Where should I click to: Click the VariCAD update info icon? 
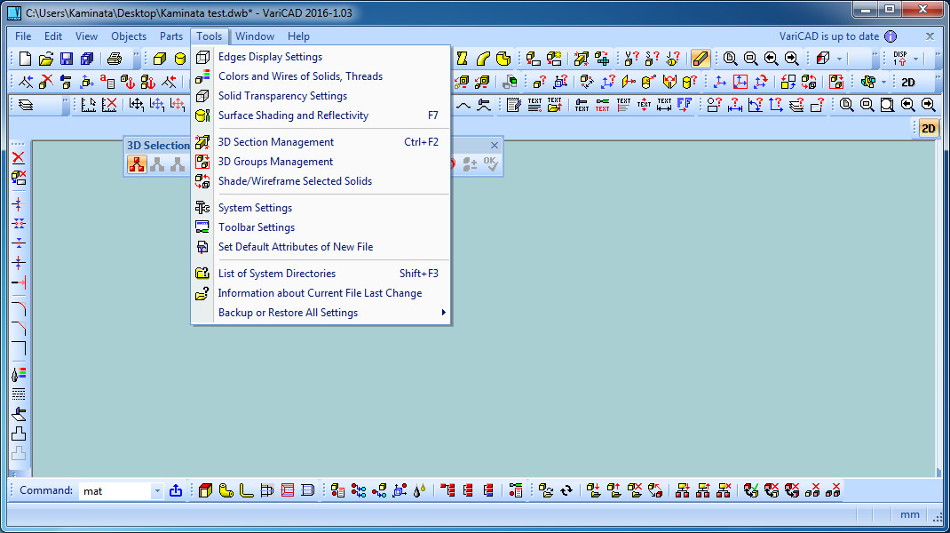pyautogui.click(x=890, y=36)
